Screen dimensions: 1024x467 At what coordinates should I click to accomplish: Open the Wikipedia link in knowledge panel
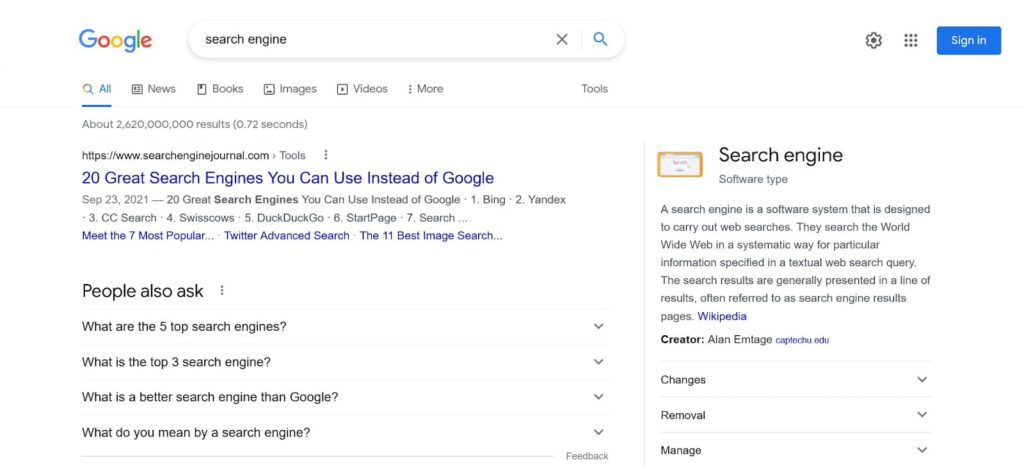point(722,316)
